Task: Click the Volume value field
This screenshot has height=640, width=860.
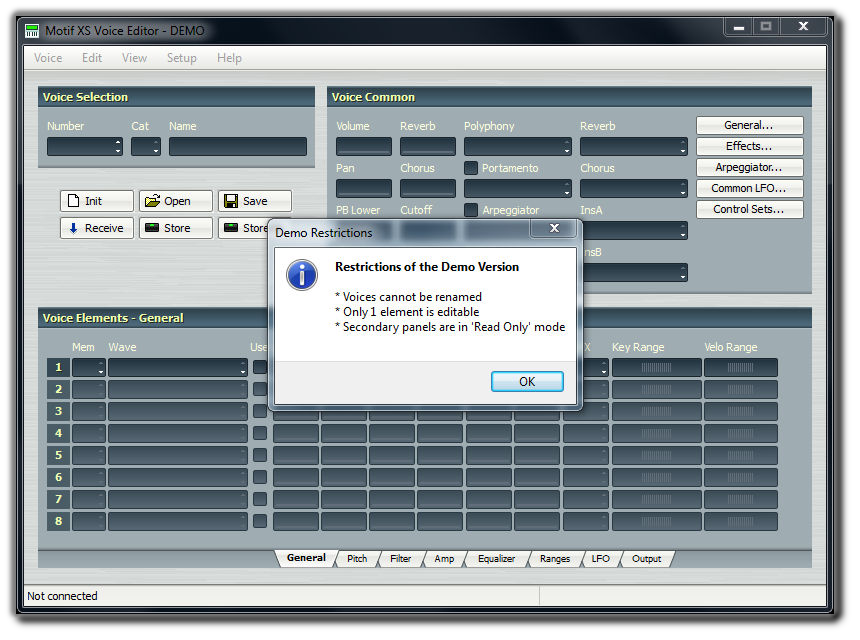Action: tap(364, 146)
